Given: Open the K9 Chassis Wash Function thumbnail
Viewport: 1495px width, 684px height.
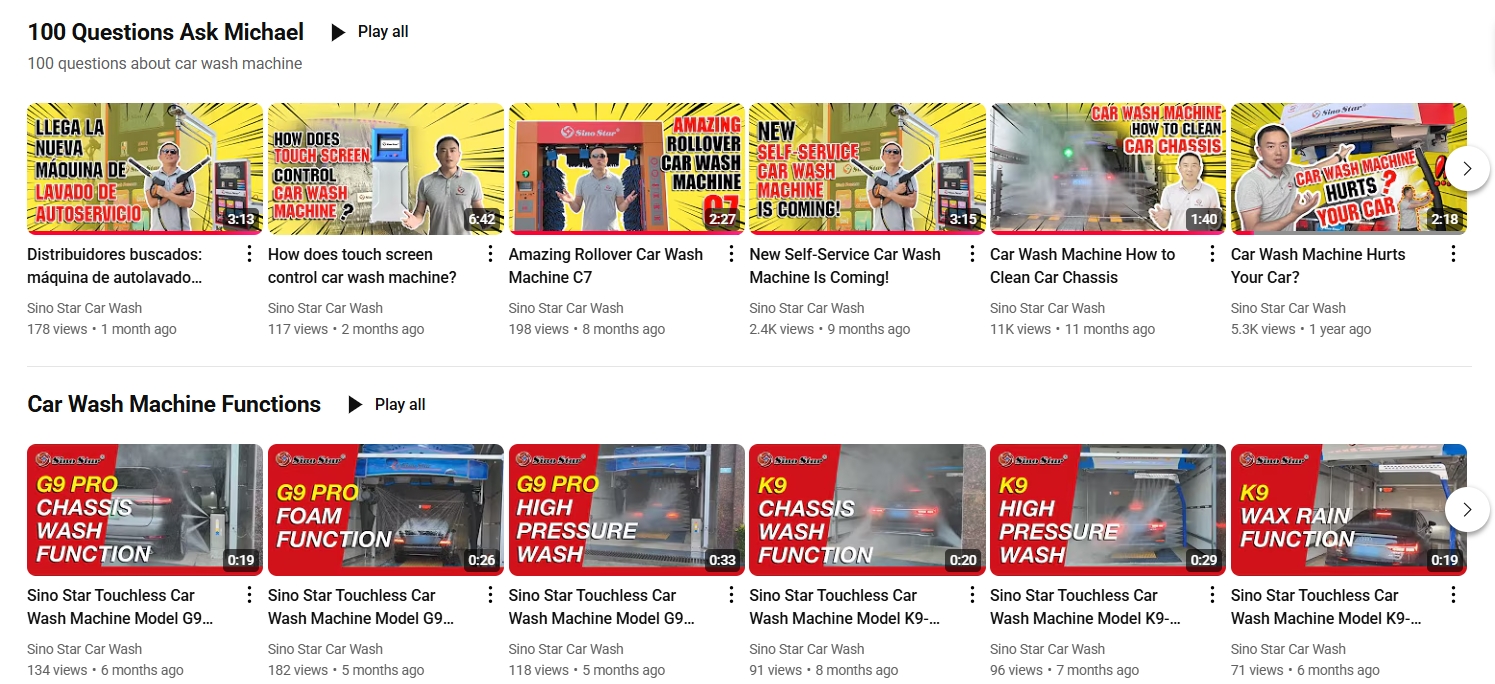Looking at the screenshot, I should tap(867, 510).
